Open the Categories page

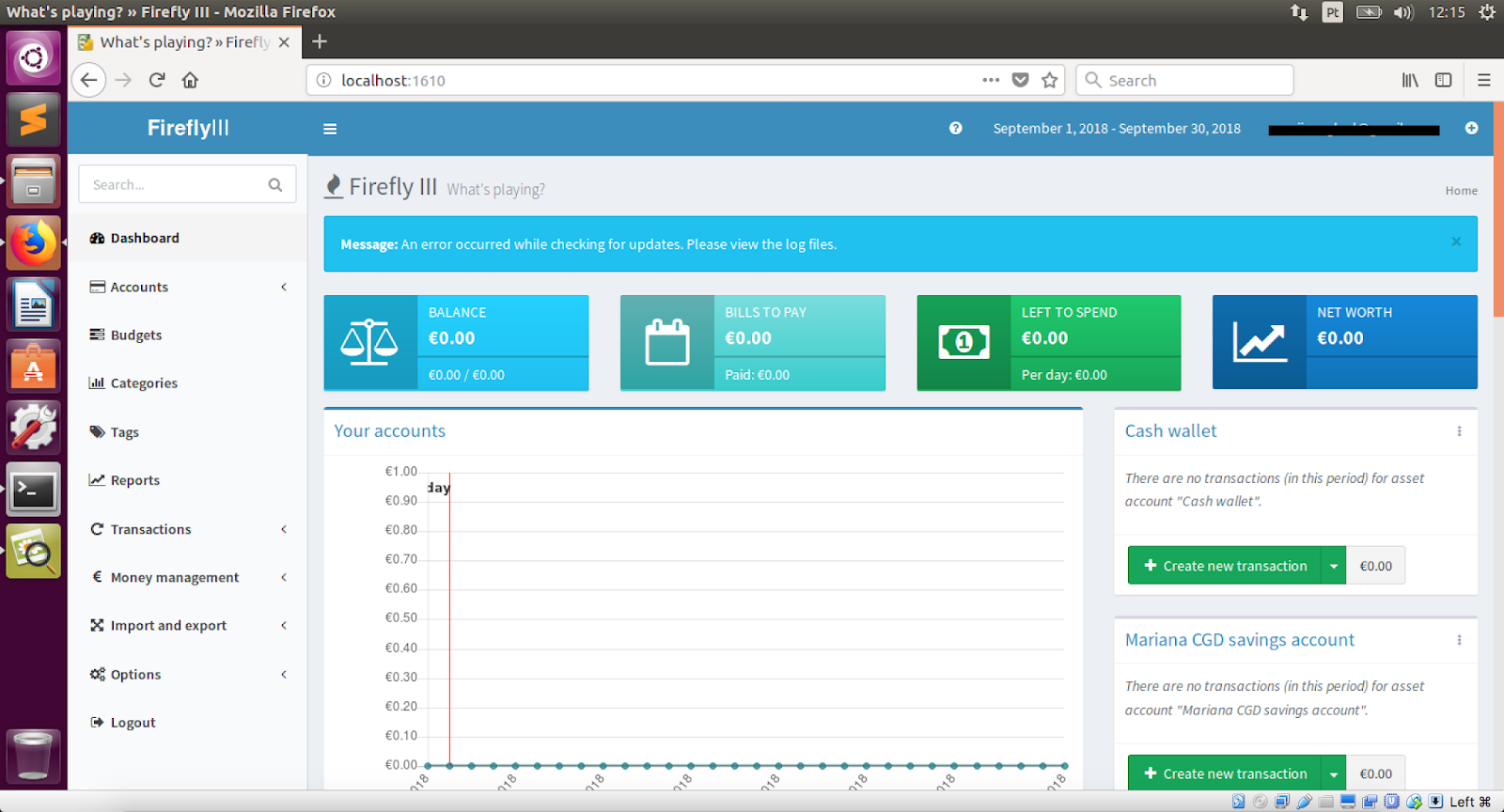pyautogui.click(x=187, y=383)
